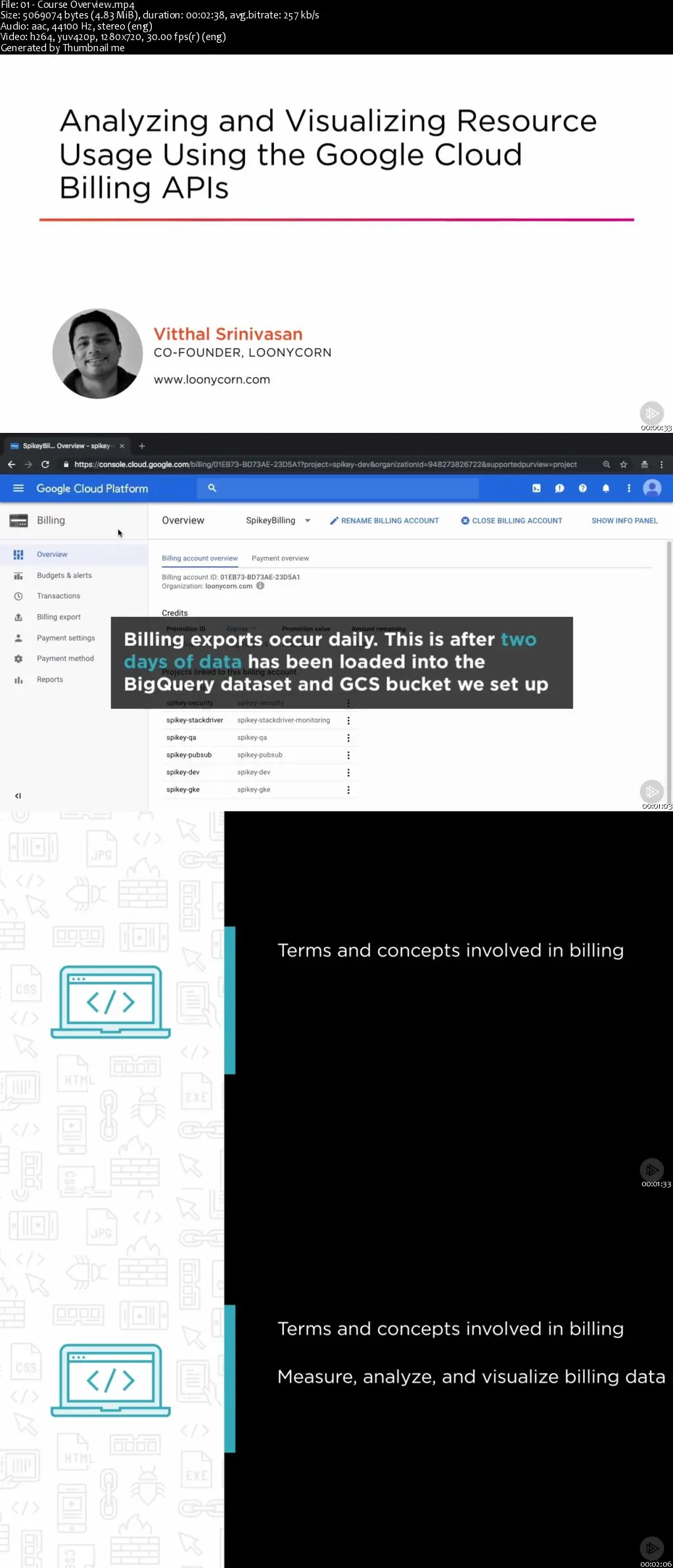Switch to the Billing account overview tab
This screenshot has width=673, height=1568.
click(x=200, y=558)
